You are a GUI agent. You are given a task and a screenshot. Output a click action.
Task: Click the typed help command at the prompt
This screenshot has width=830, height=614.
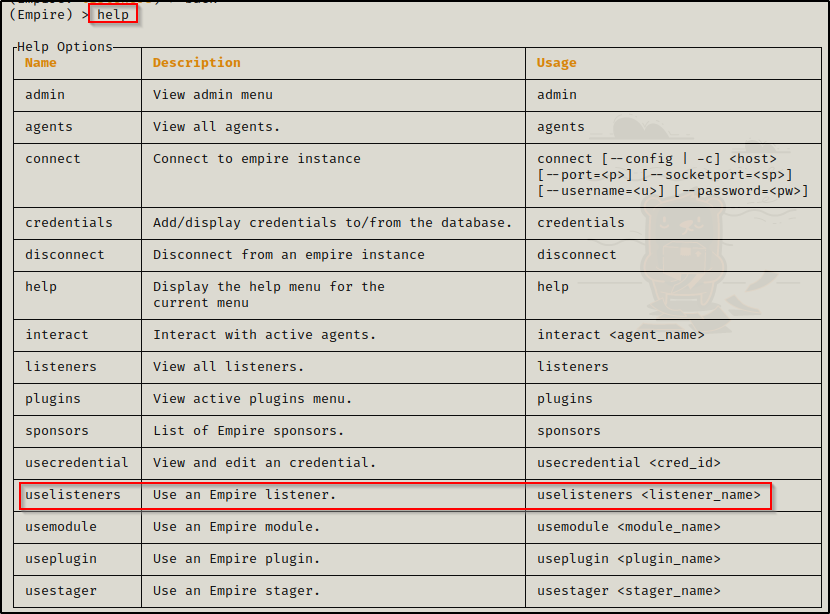pos(113,15)
